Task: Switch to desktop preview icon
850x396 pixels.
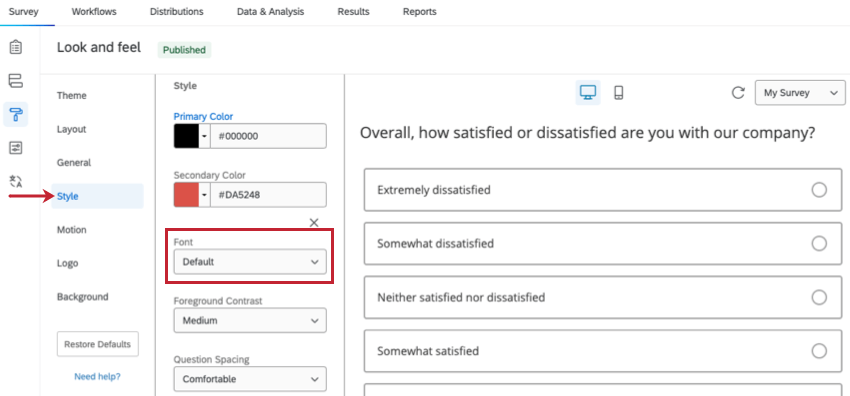Action: (588, 93)
